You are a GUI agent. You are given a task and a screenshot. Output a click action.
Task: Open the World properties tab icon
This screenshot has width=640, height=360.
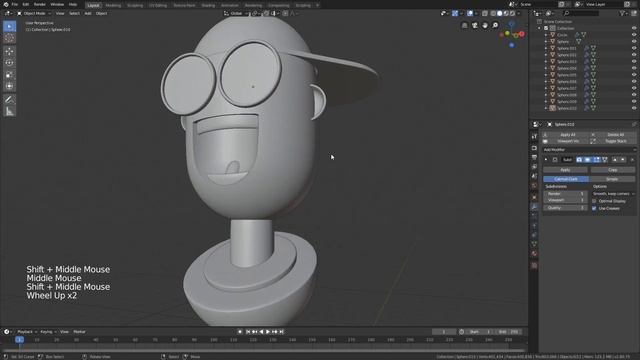click(534, 186)
